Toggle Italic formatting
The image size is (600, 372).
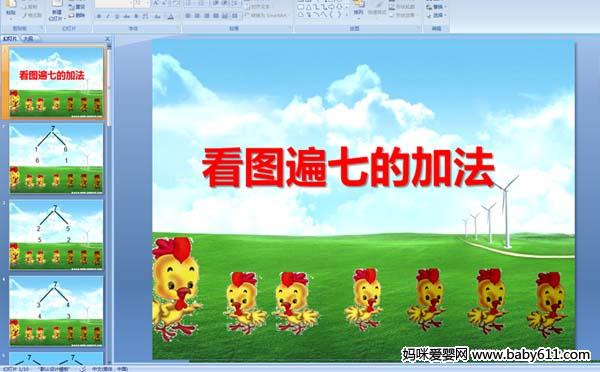point(108,16)
